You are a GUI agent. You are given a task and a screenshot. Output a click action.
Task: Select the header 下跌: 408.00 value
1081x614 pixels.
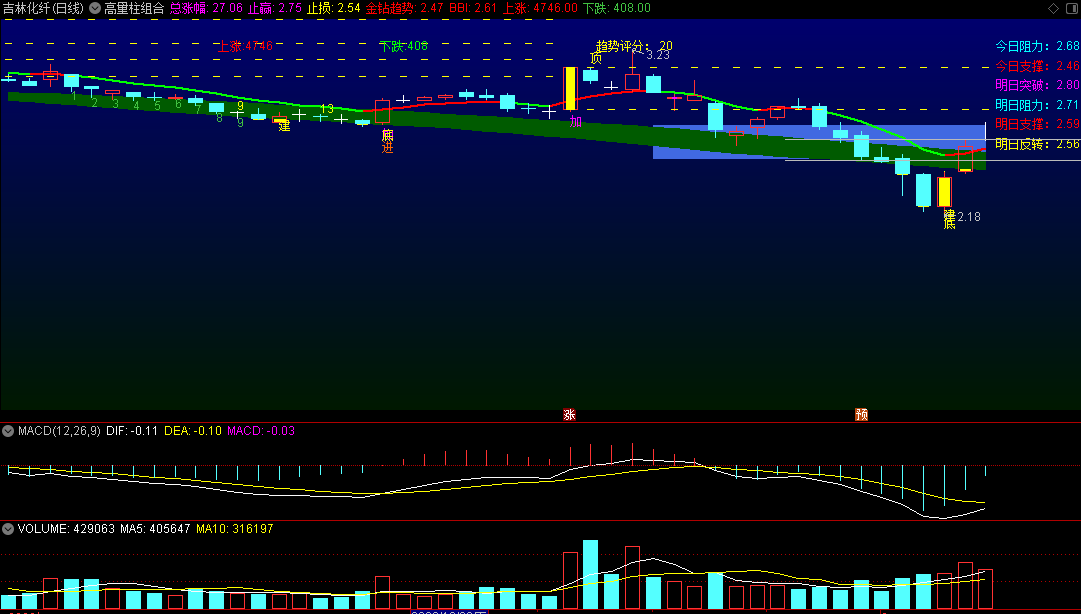point(616,8)
